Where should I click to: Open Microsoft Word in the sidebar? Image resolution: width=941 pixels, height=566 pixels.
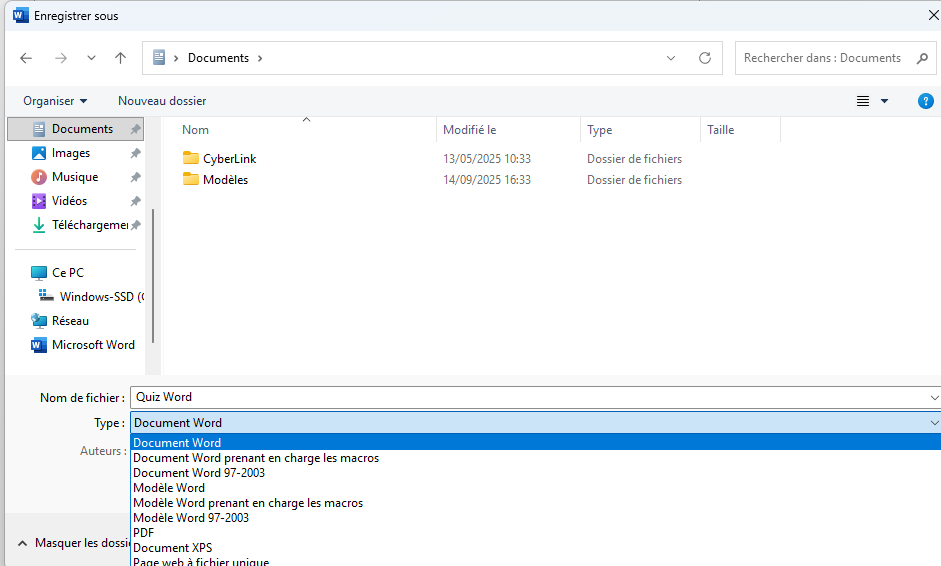[x=92, y=345]
